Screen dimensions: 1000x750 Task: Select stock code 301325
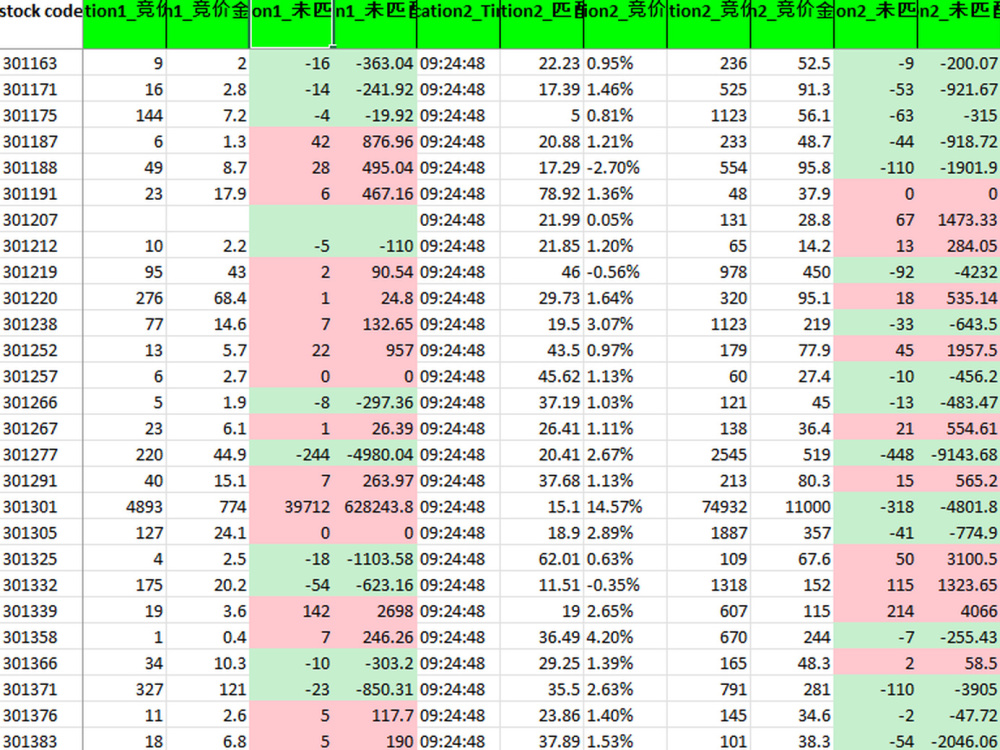point(41,559)
